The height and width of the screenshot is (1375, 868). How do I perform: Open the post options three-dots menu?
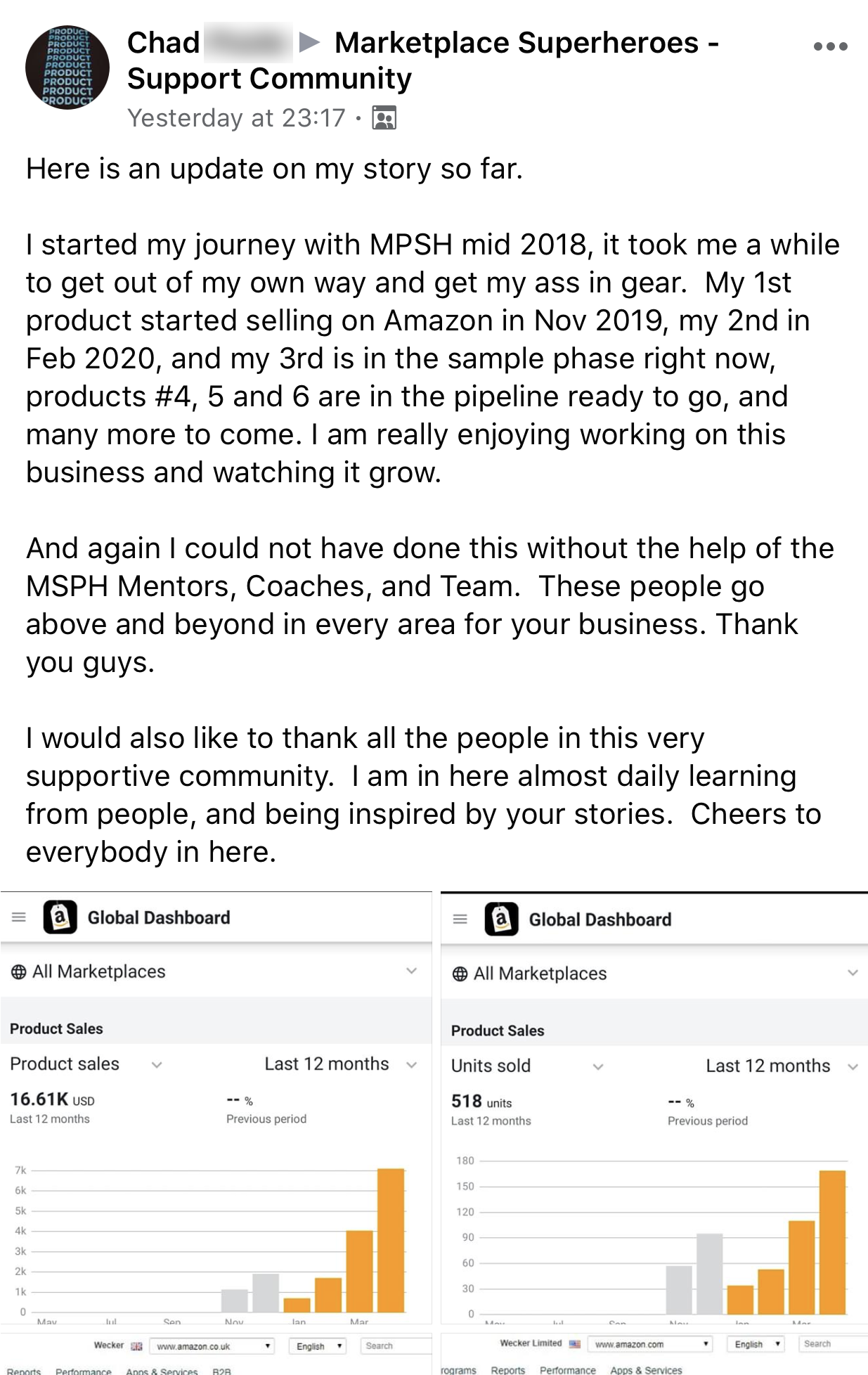[830, 46]
